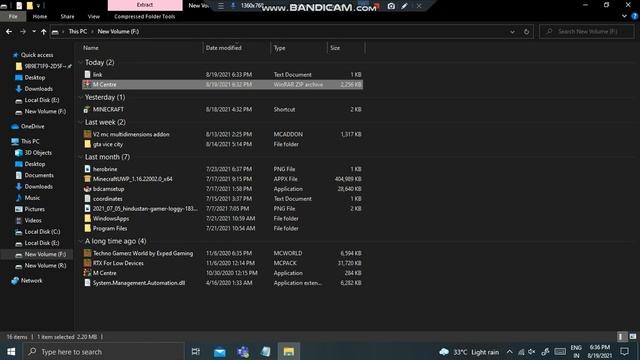Viewport: 640px width, 360px height.
Task: Open the Compressed Folder Tools tab
Action: point(144,16)
